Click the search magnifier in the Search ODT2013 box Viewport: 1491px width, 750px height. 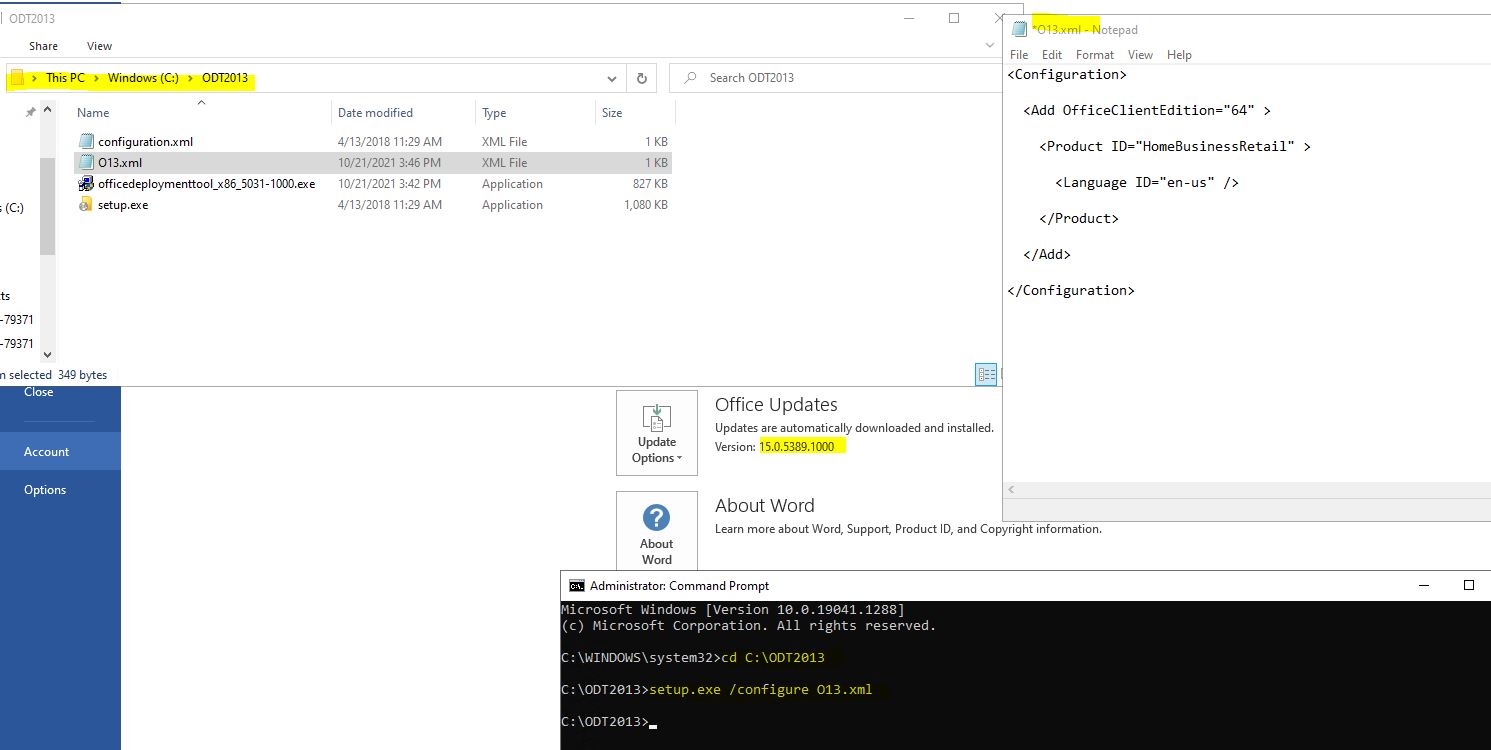coord(691,78)
